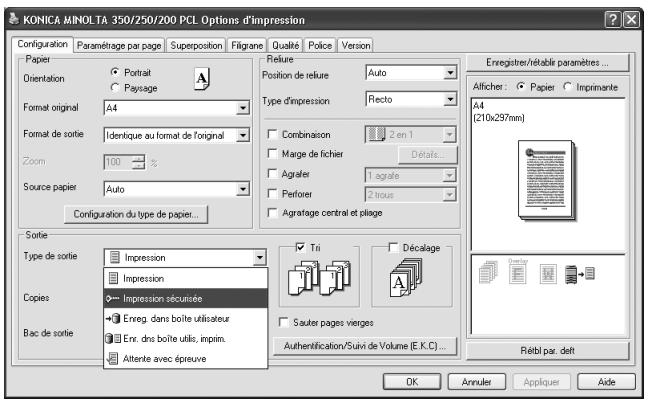
Task: Select the Portrait orientation radio button
Action: click(x=115, y=72)
